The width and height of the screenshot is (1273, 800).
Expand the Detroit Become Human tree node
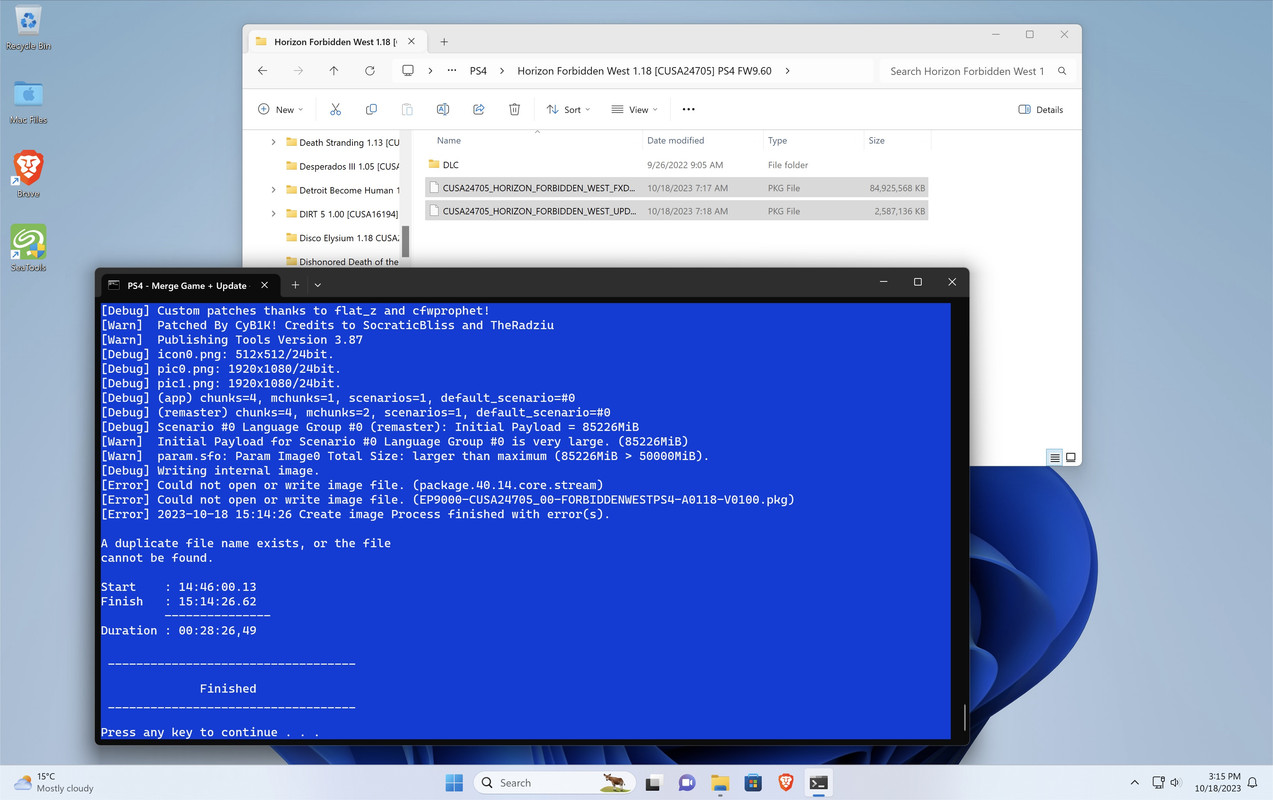(273, 190)
